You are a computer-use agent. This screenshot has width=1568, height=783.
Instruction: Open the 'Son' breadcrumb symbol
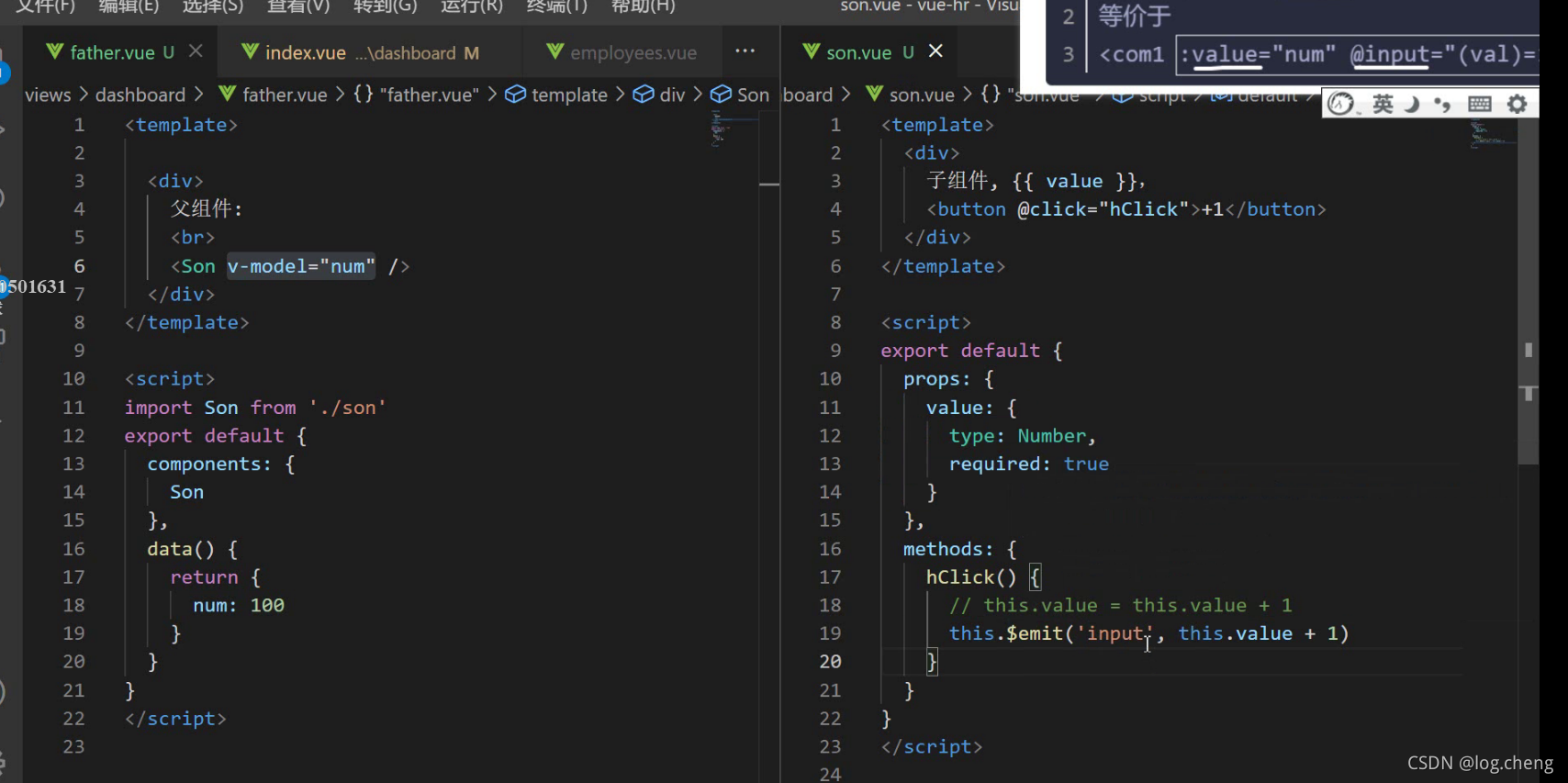pyautogui.click(x=740, y=95)
